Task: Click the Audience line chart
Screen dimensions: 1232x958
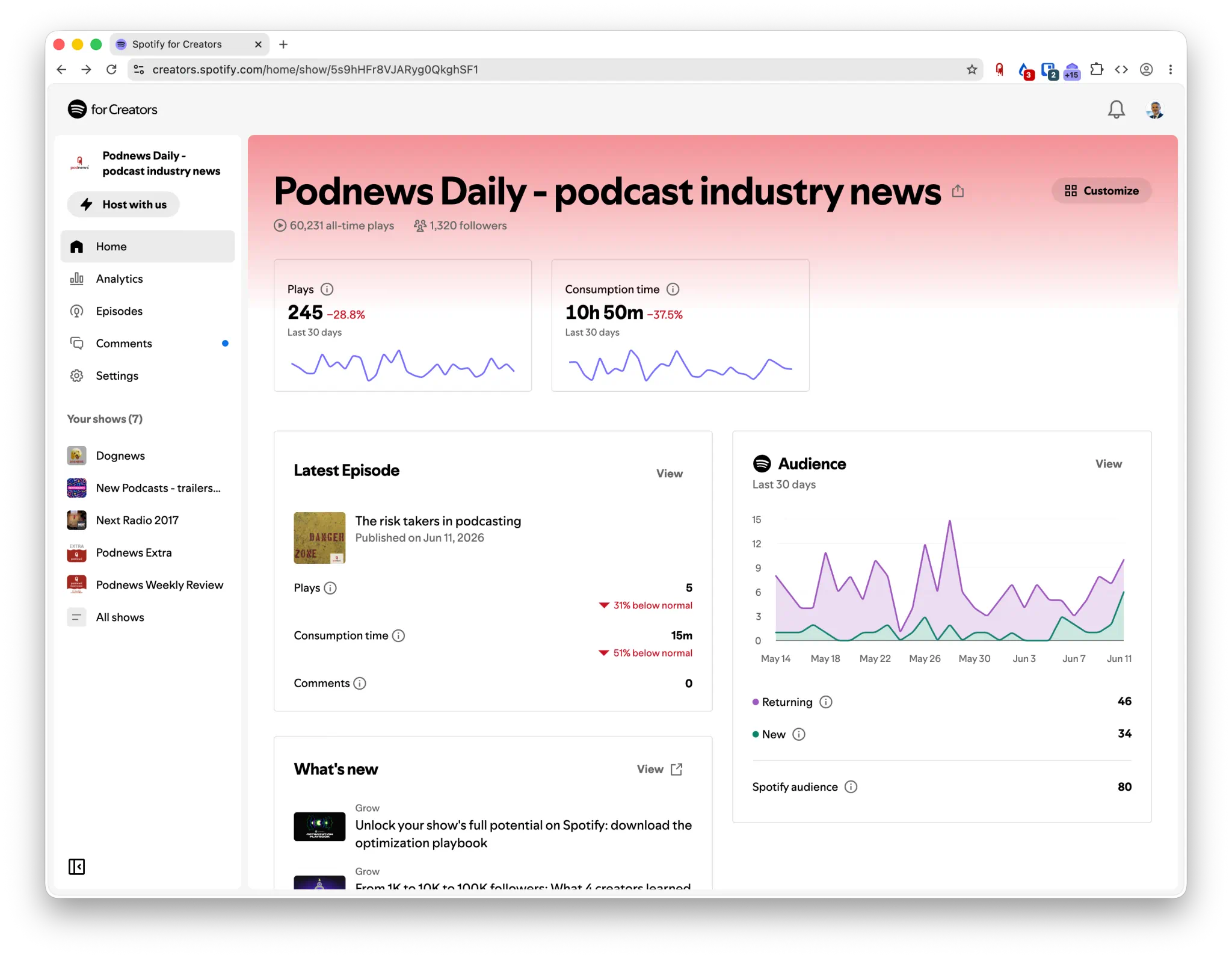Action: point(949,581)
